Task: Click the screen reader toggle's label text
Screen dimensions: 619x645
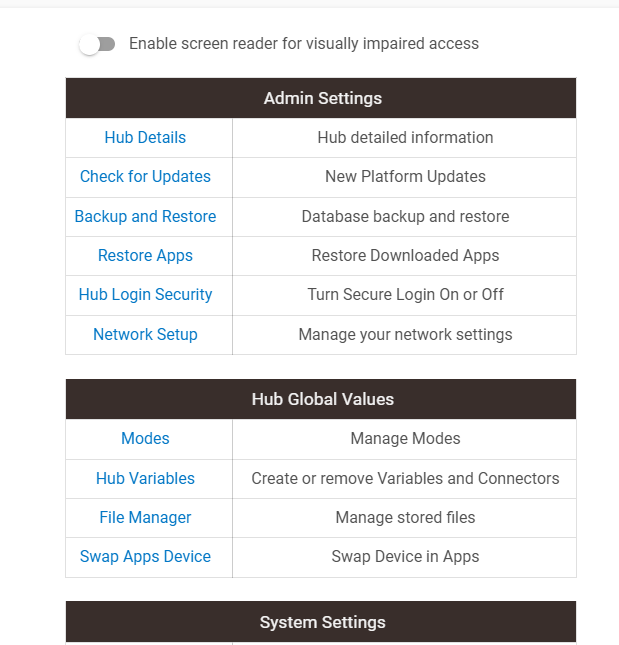Action: tap(303, 44)
